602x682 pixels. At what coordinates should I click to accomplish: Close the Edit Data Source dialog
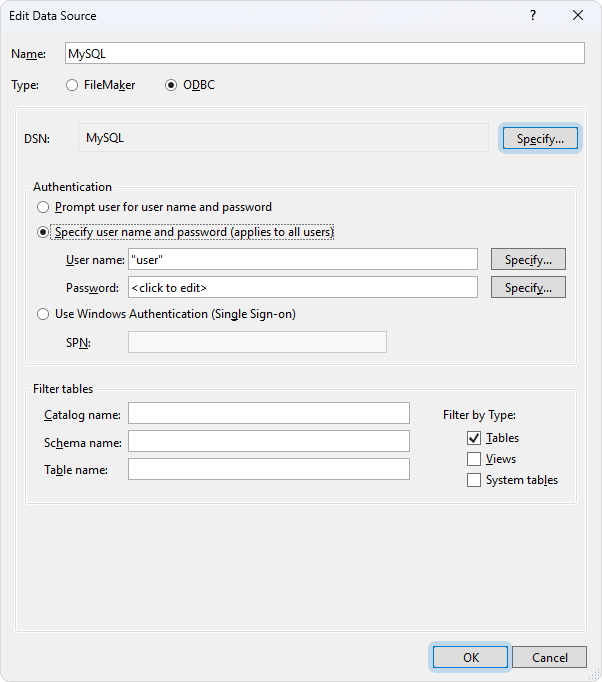point(578,16)
